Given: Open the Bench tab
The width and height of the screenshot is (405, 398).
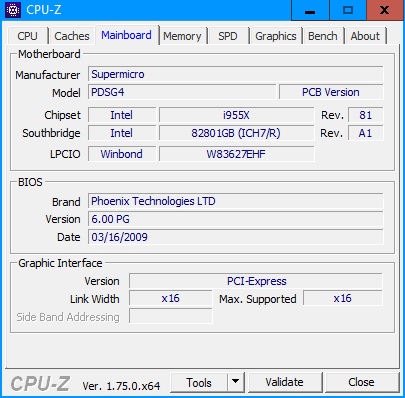Looking at the screenshot, I should point(323,36).
